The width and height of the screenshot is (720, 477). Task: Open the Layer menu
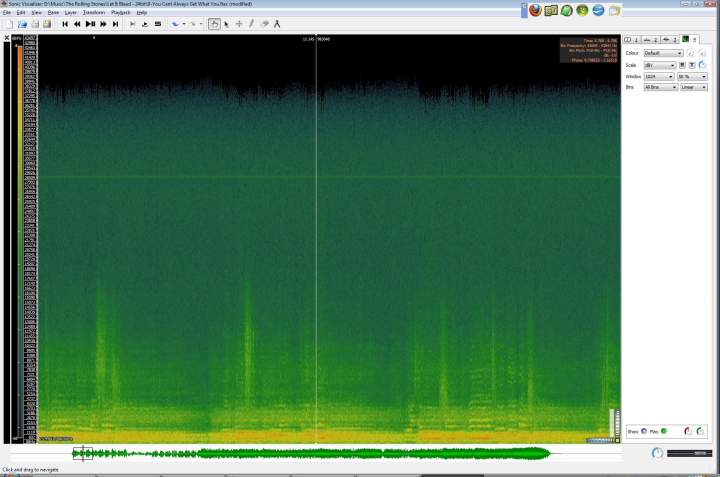pos(70,12)
